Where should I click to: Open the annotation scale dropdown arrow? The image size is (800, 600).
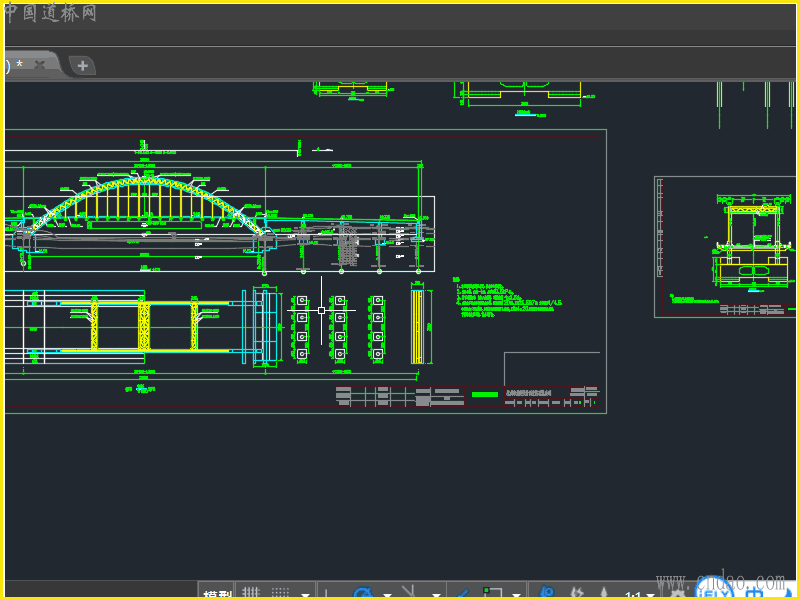pyautogui.click(x=651, y=595)
